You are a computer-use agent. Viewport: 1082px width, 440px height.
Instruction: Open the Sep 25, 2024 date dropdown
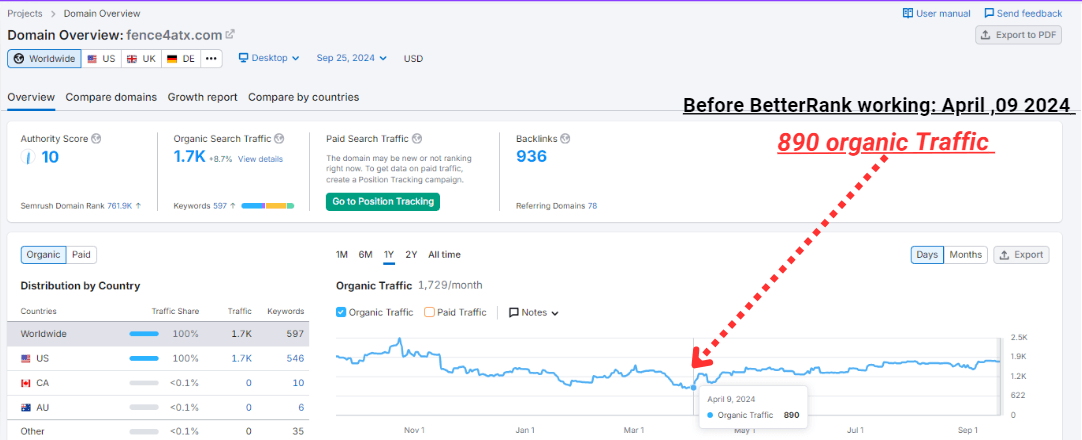352,58
